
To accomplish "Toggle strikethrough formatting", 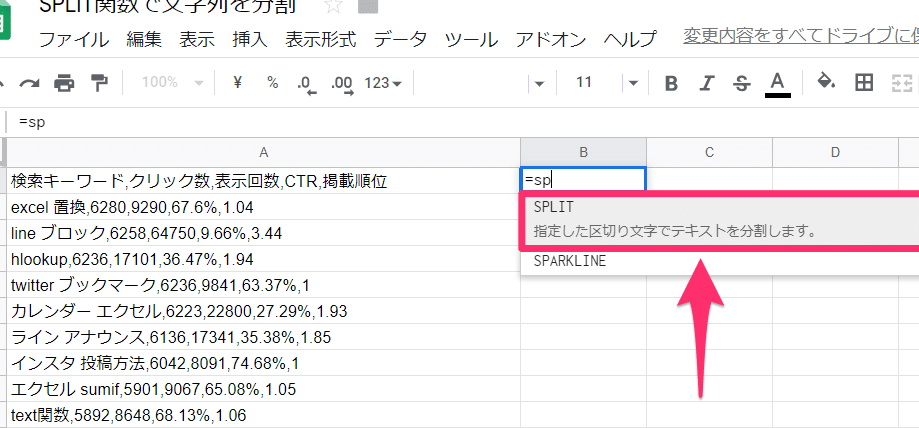I will [741, 83].
